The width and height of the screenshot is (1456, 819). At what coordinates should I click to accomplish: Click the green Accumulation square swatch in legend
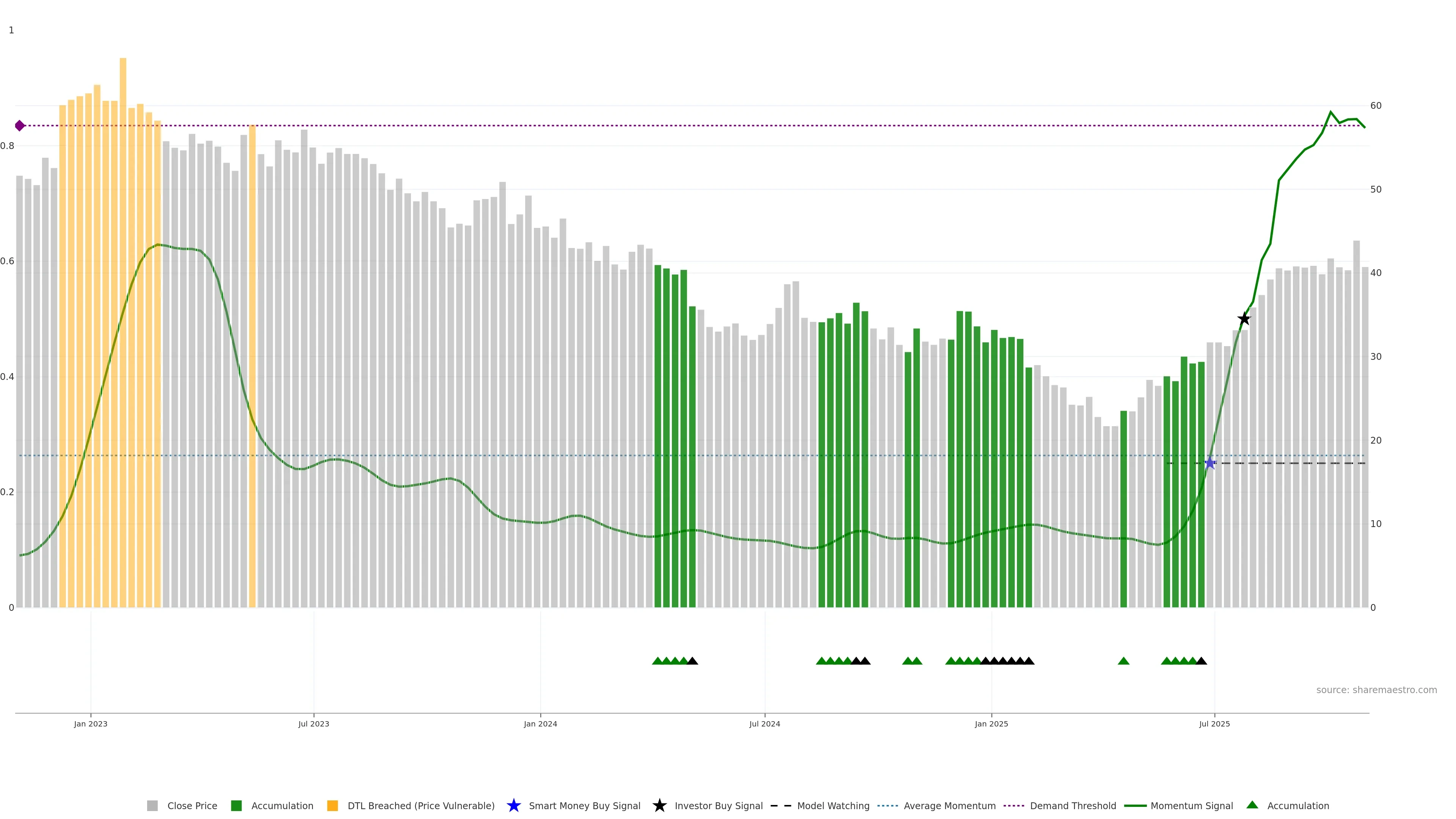(236, 805)
